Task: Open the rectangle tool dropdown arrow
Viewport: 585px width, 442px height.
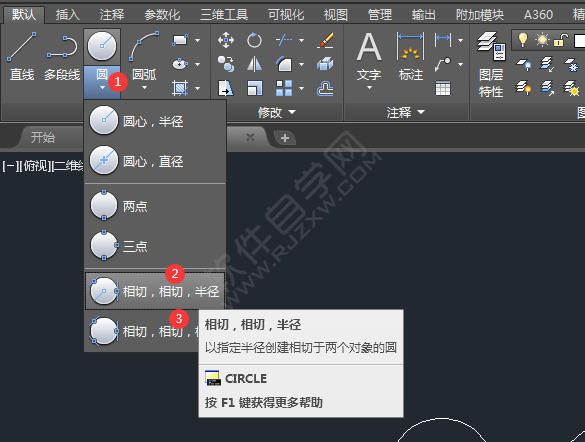Action: pos(197,40)
